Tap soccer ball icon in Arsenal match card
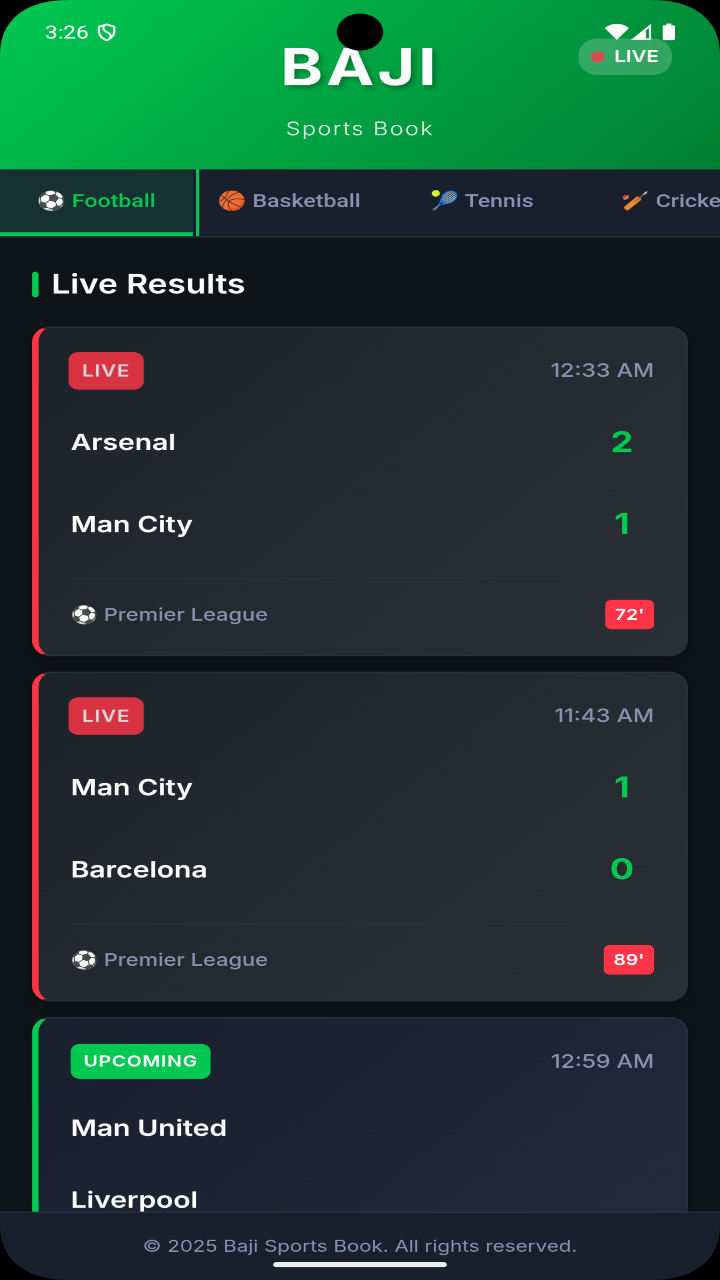 point(84,614)
